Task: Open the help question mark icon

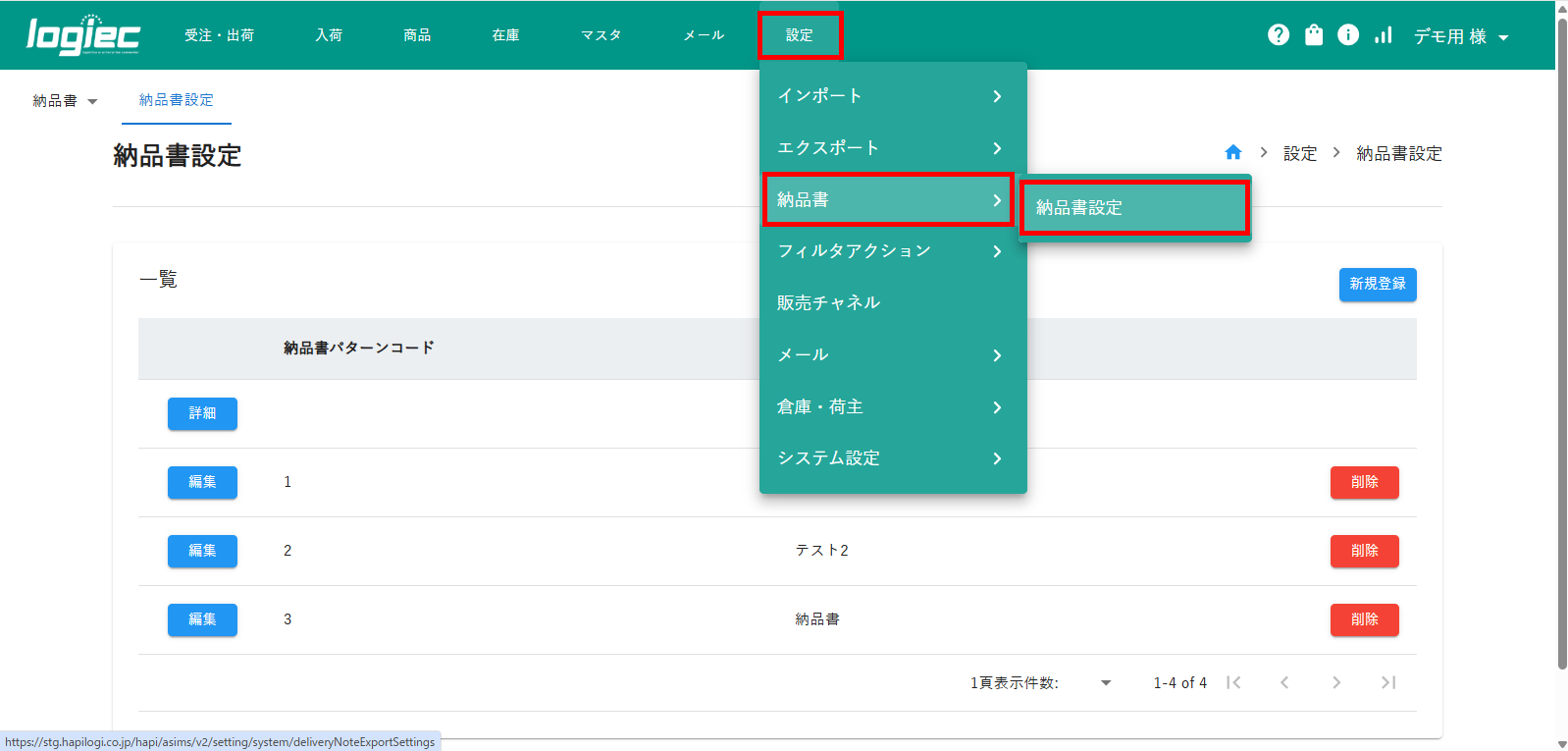Action: click(x=1278, y=35)
